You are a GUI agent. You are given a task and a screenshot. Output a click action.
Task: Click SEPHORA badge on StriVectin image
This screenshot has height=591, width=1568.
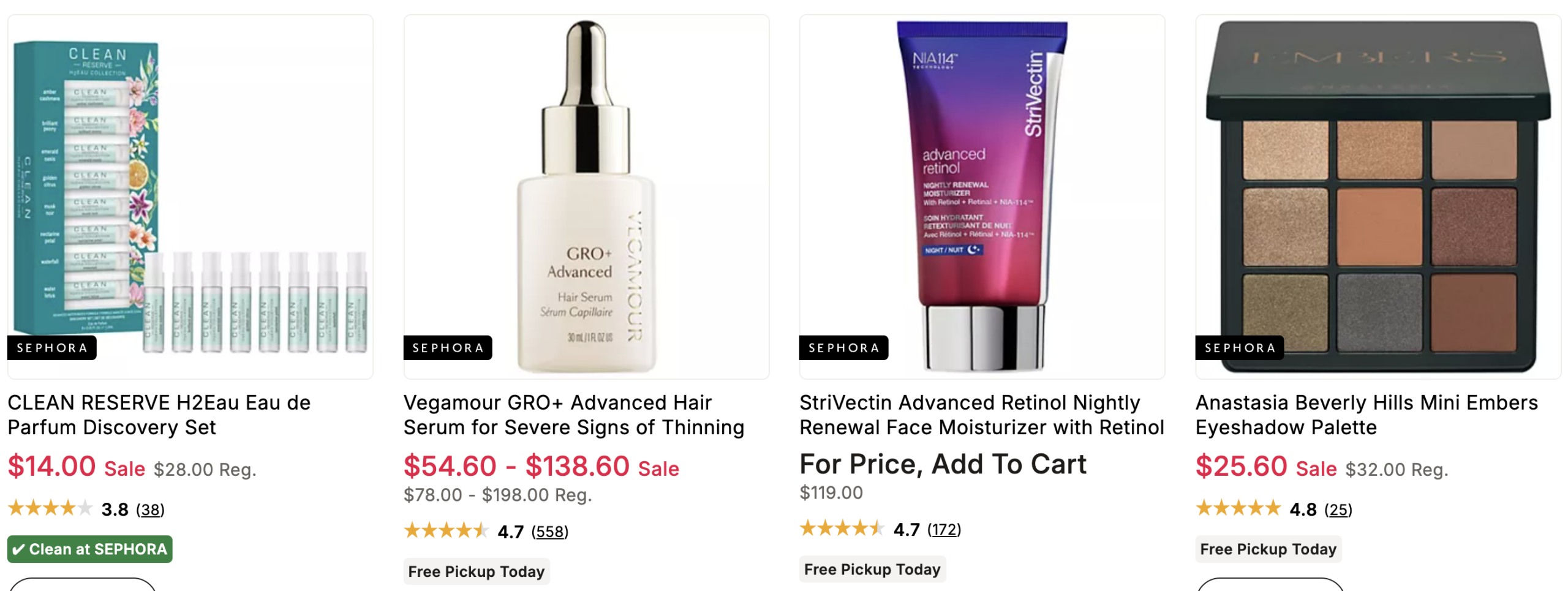[844, 348]
